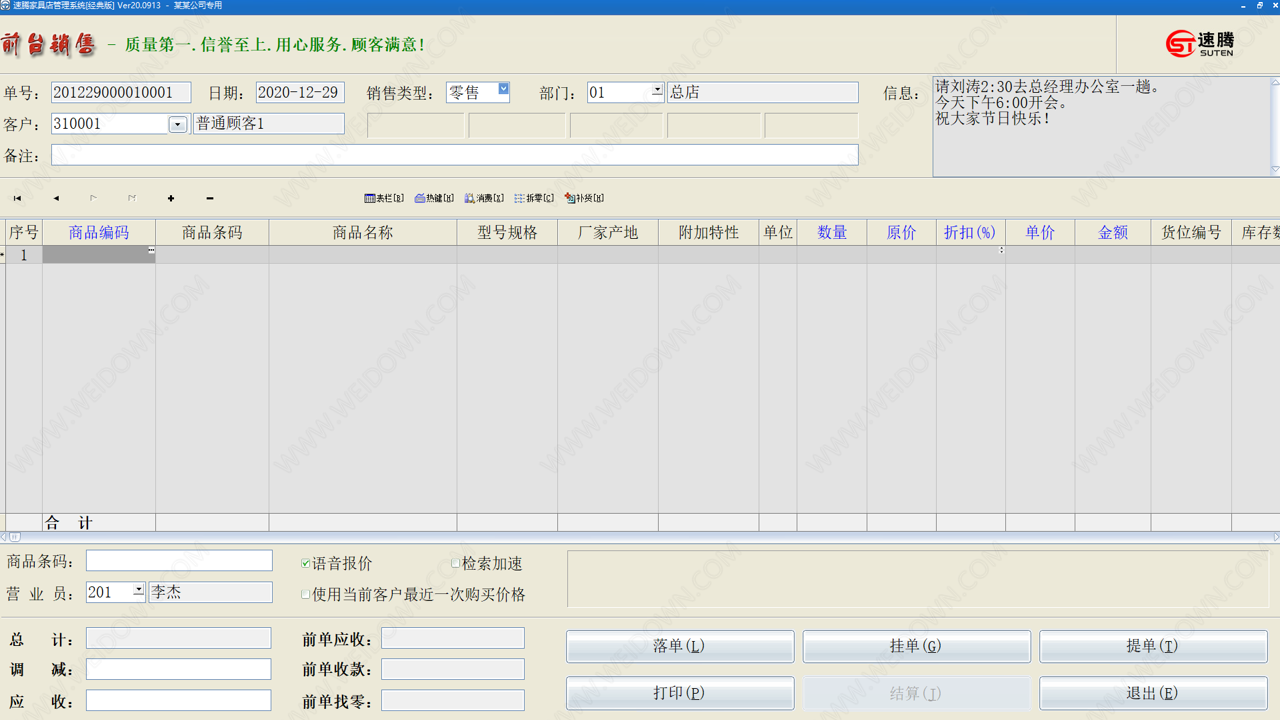Expand 部门 dropdown list
This screenshot has width=1280, height=720.
point(657,90)
